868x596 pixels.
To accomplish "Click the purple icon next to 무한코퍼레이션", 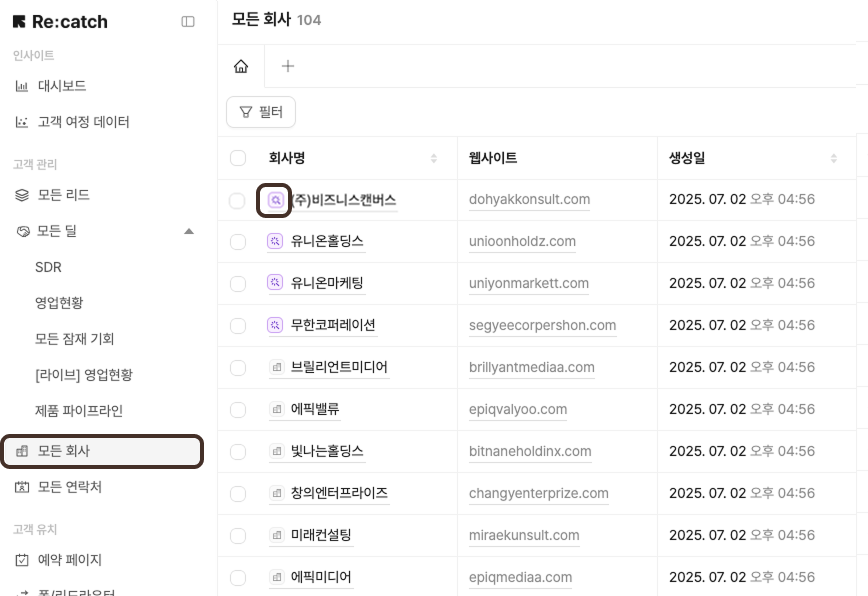I will tap(276, 325).
